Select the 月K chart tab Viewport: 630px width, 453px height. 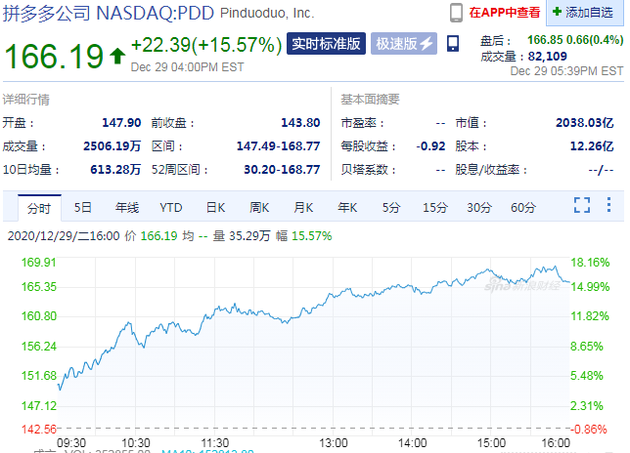pyautogui.click(x=303, y=207)
